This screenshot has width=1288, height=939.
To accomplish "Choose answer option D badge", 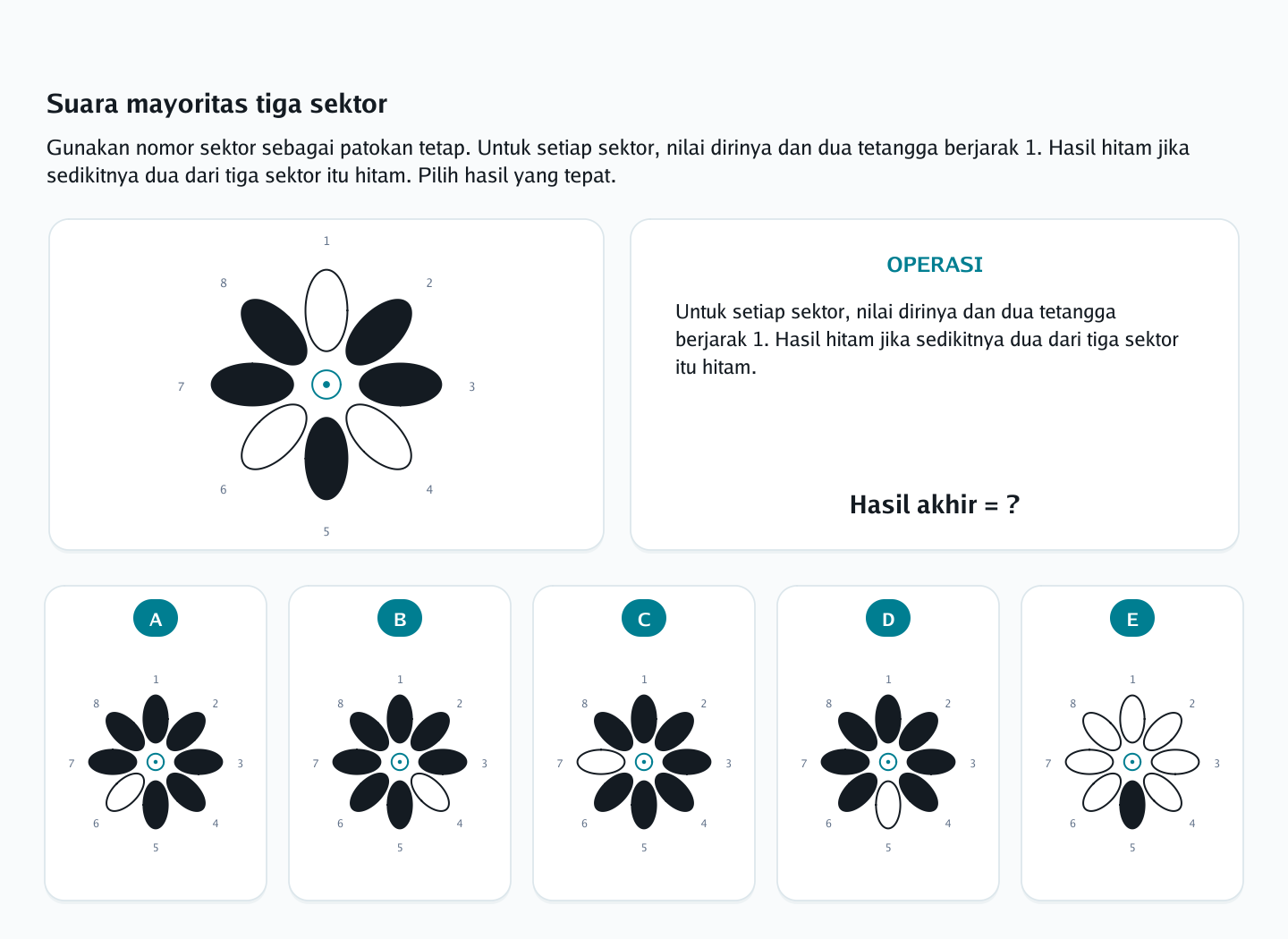I will point(888,618).
